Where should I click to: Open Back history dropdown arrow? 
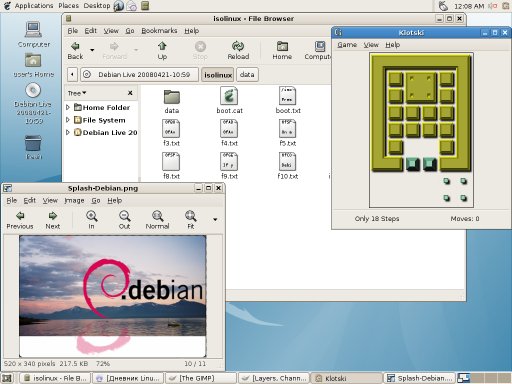tap(92, 50)
